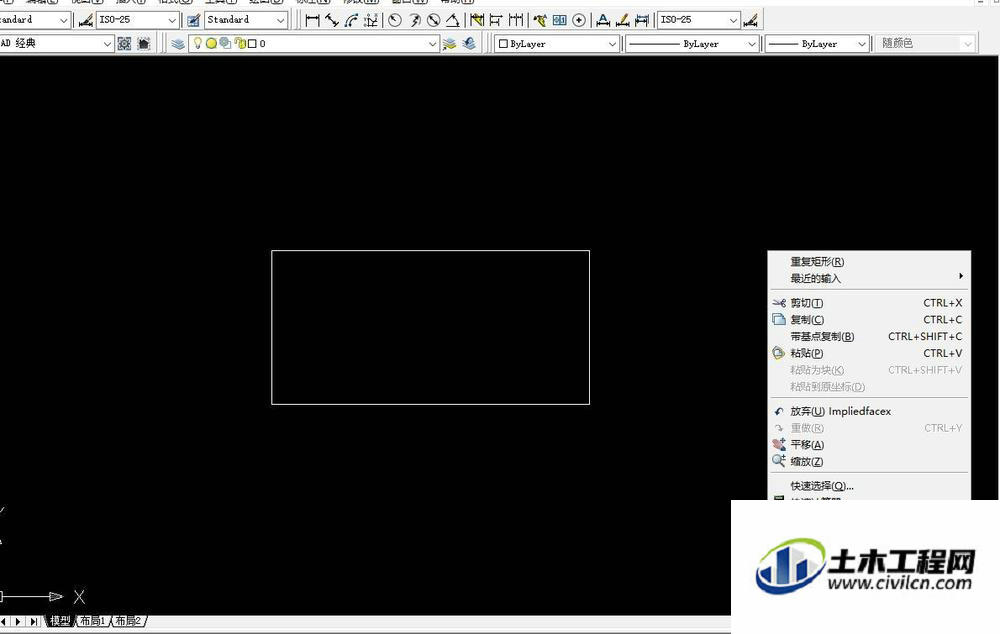The width and height of the screenshot is (1000, 634).
Task: Select the Jogged radius dimension tool
Action: point(415,20)
